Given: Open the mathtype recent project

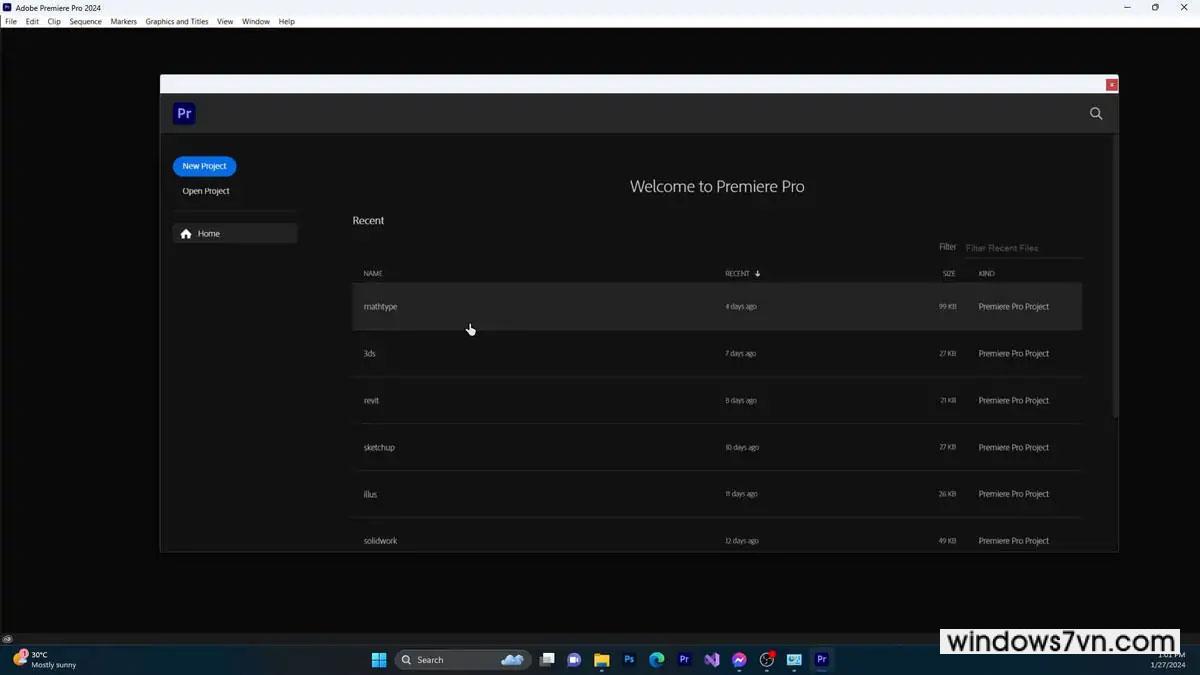Looking at the screenshot, I should point(381,307).
